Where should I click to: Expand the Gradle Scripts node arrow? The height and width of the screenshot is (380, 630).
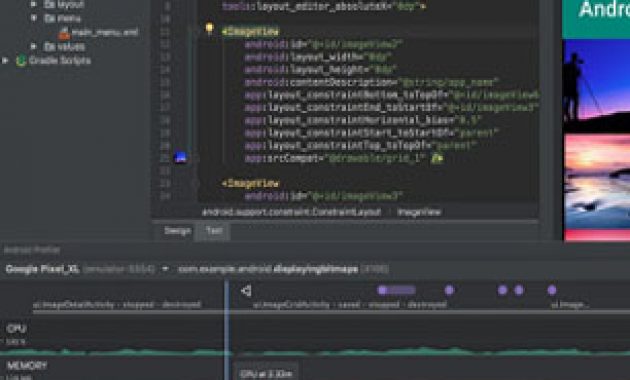tap(5, 61)
